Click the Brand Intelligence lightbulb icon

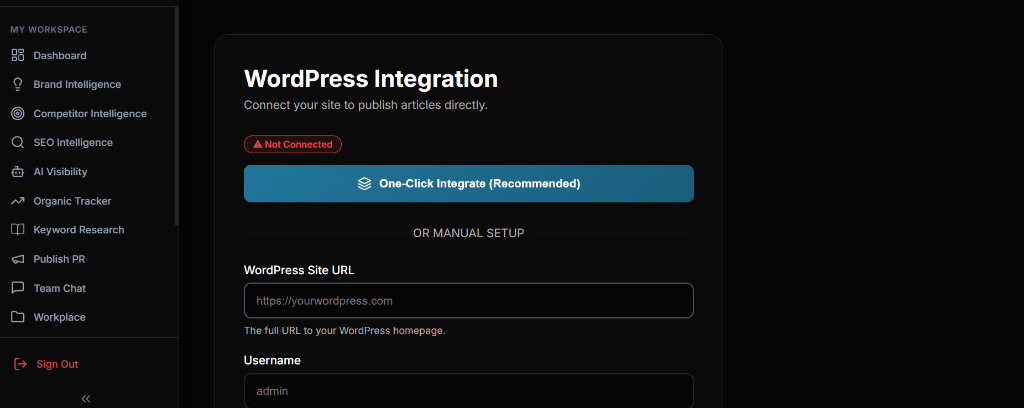[x=18, y=84]
